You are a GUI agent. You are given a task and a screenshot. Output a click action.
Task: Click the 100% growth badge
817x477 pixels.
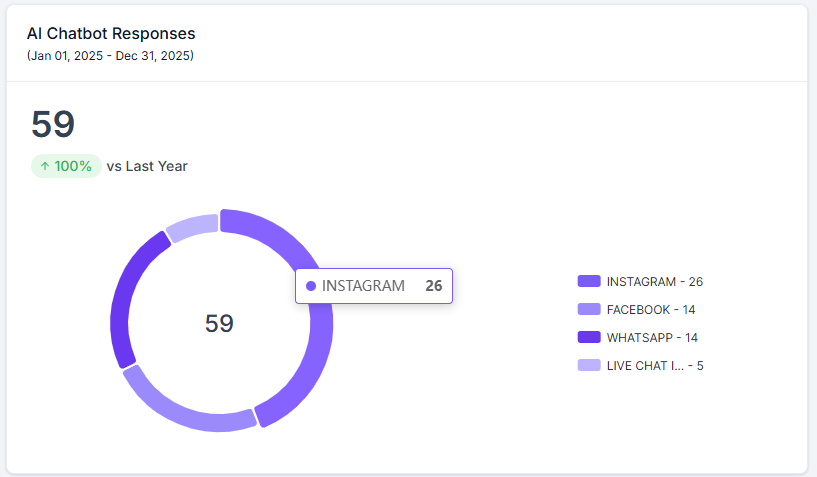[x=66, y=166]
